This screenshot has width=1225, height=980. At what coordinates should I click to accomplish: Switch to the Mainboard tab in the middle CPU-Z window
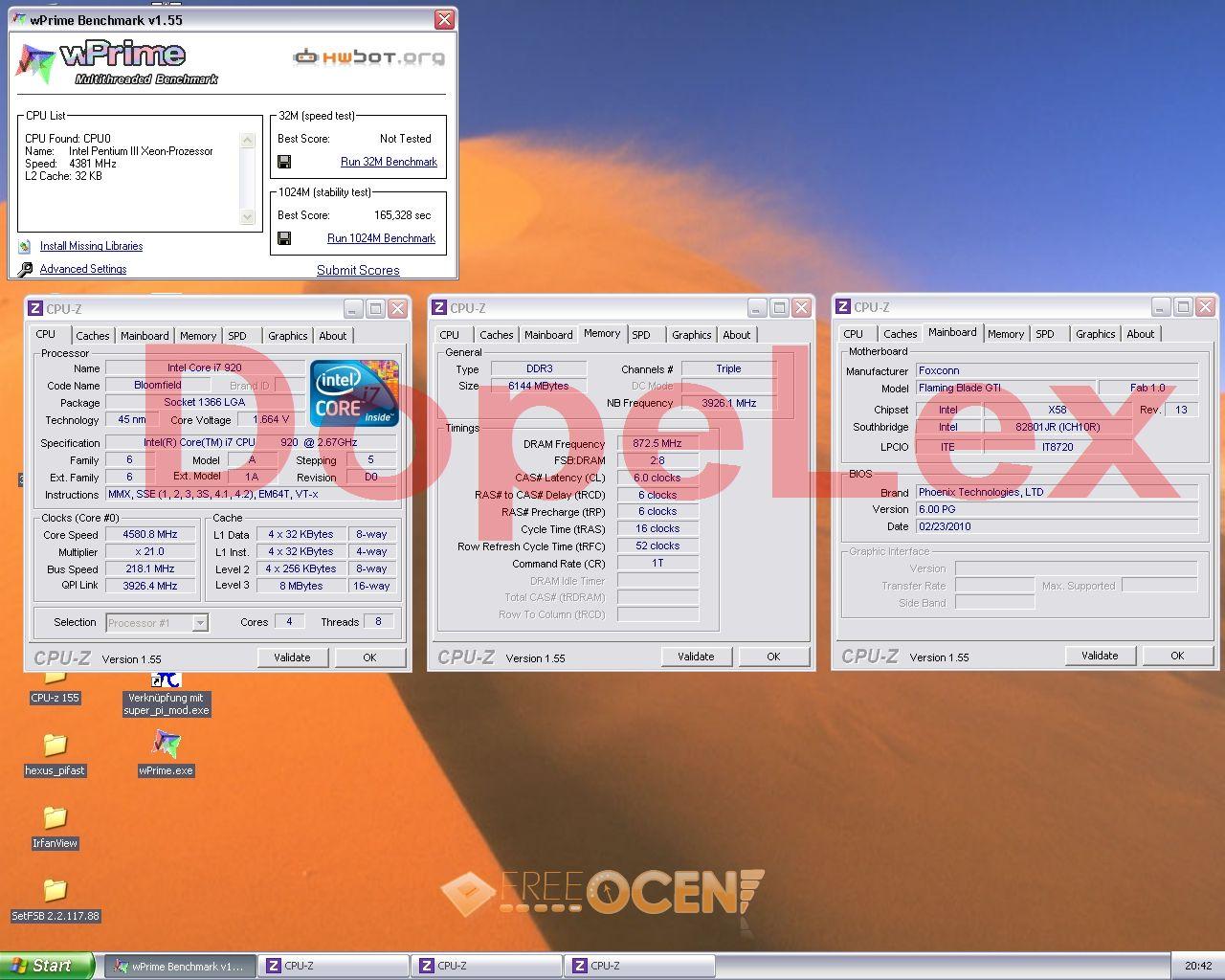coord(548,335)
